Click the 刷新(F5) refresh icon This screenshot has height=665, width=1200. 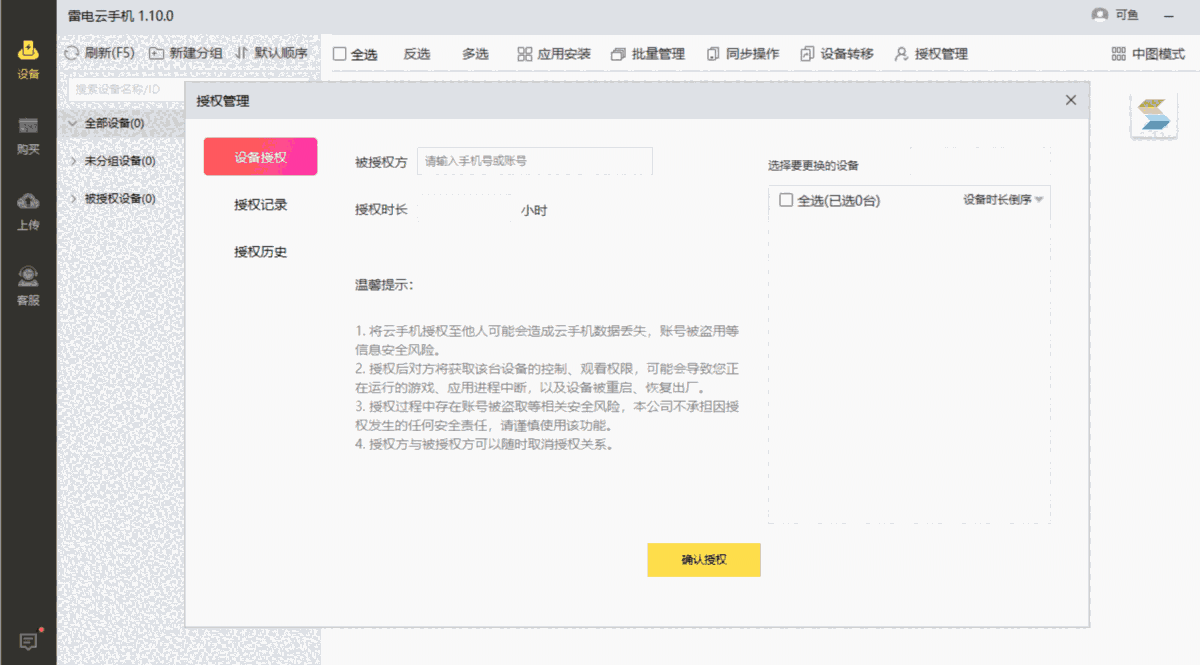pyautogui.click(x=72, y=54)
